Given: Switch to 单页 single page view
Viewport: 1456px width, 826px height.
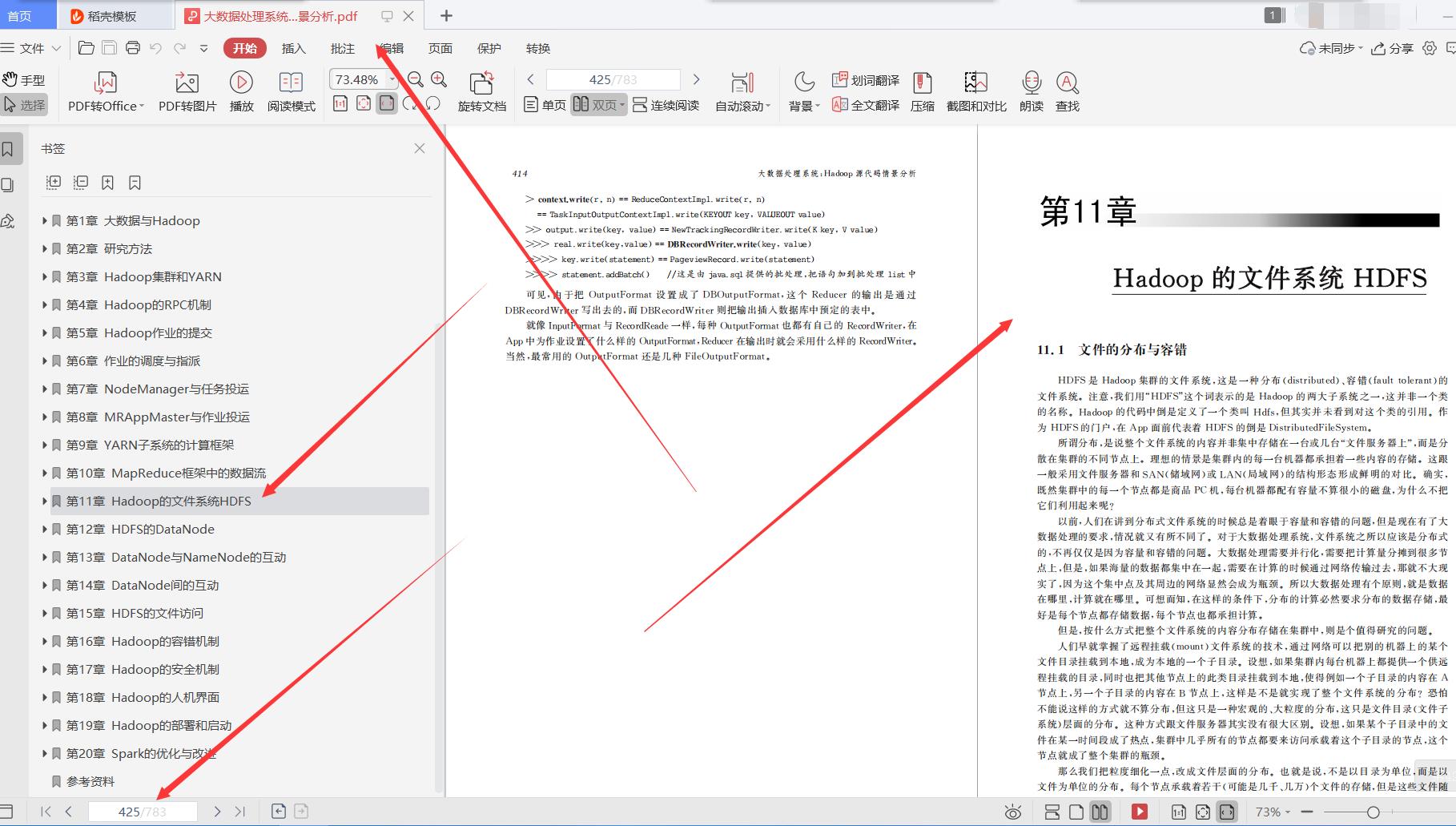Looking at the screenshot, I should [x=545, y=105].
